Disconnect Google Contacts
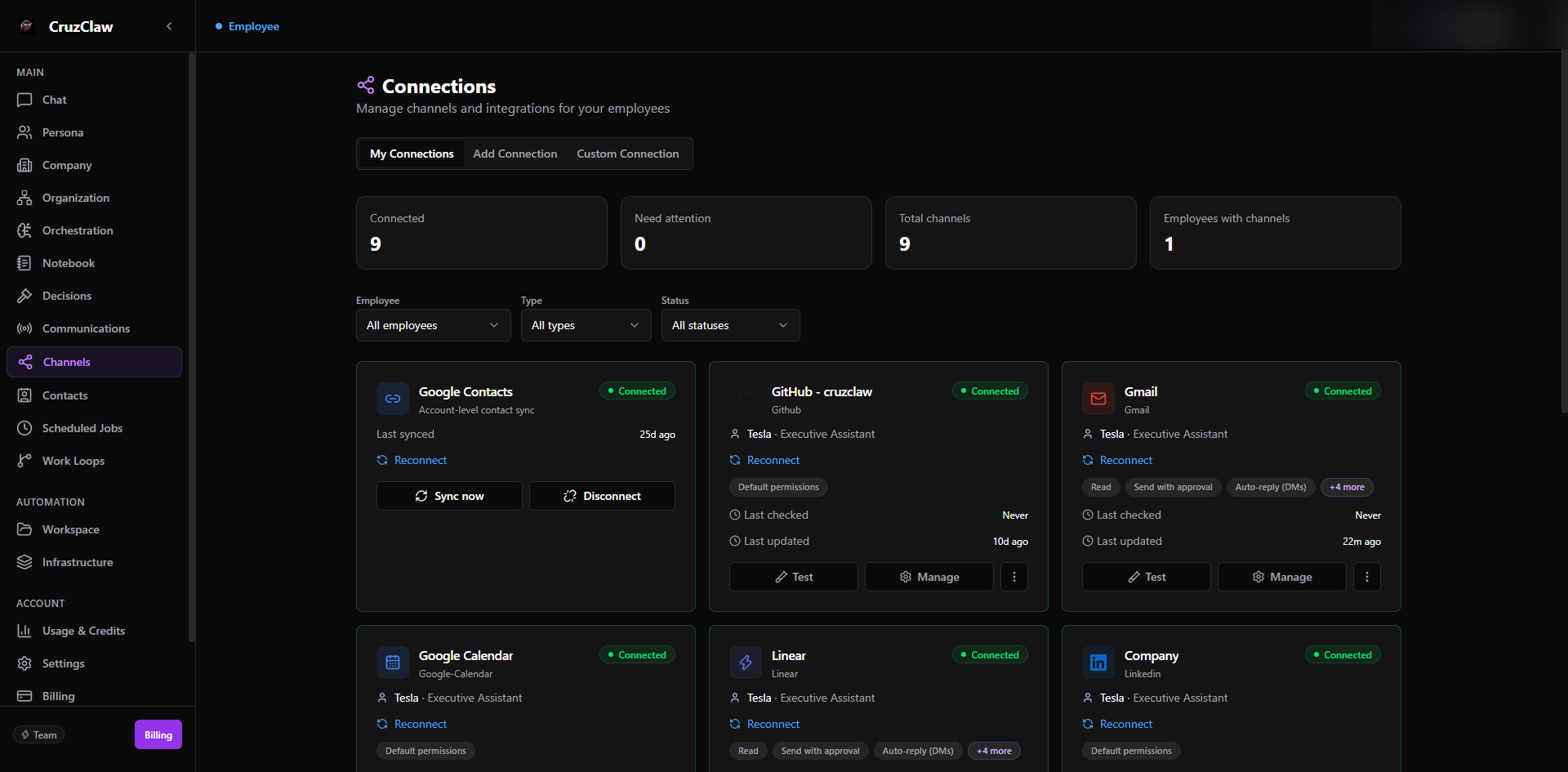The height and width of the screenshot is (772, 1568). 603,496
